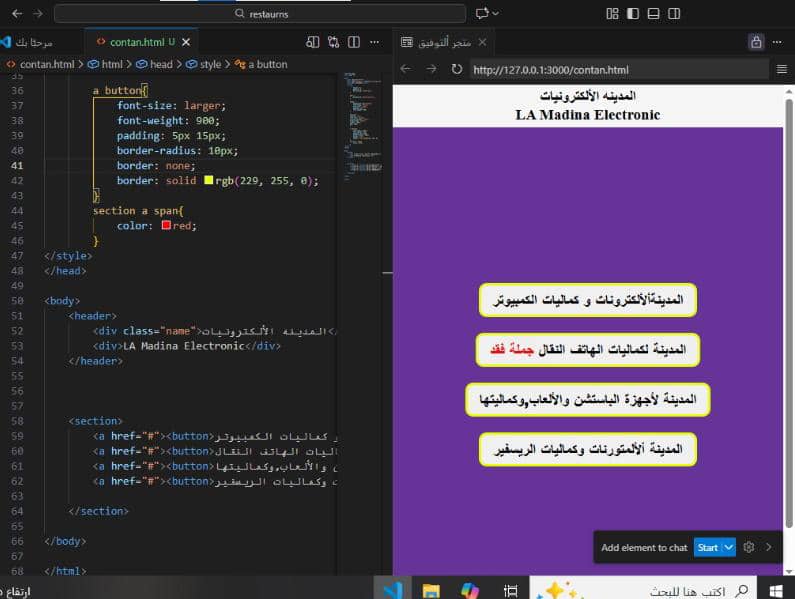Toggle the secondary side bar

[674, 14]
